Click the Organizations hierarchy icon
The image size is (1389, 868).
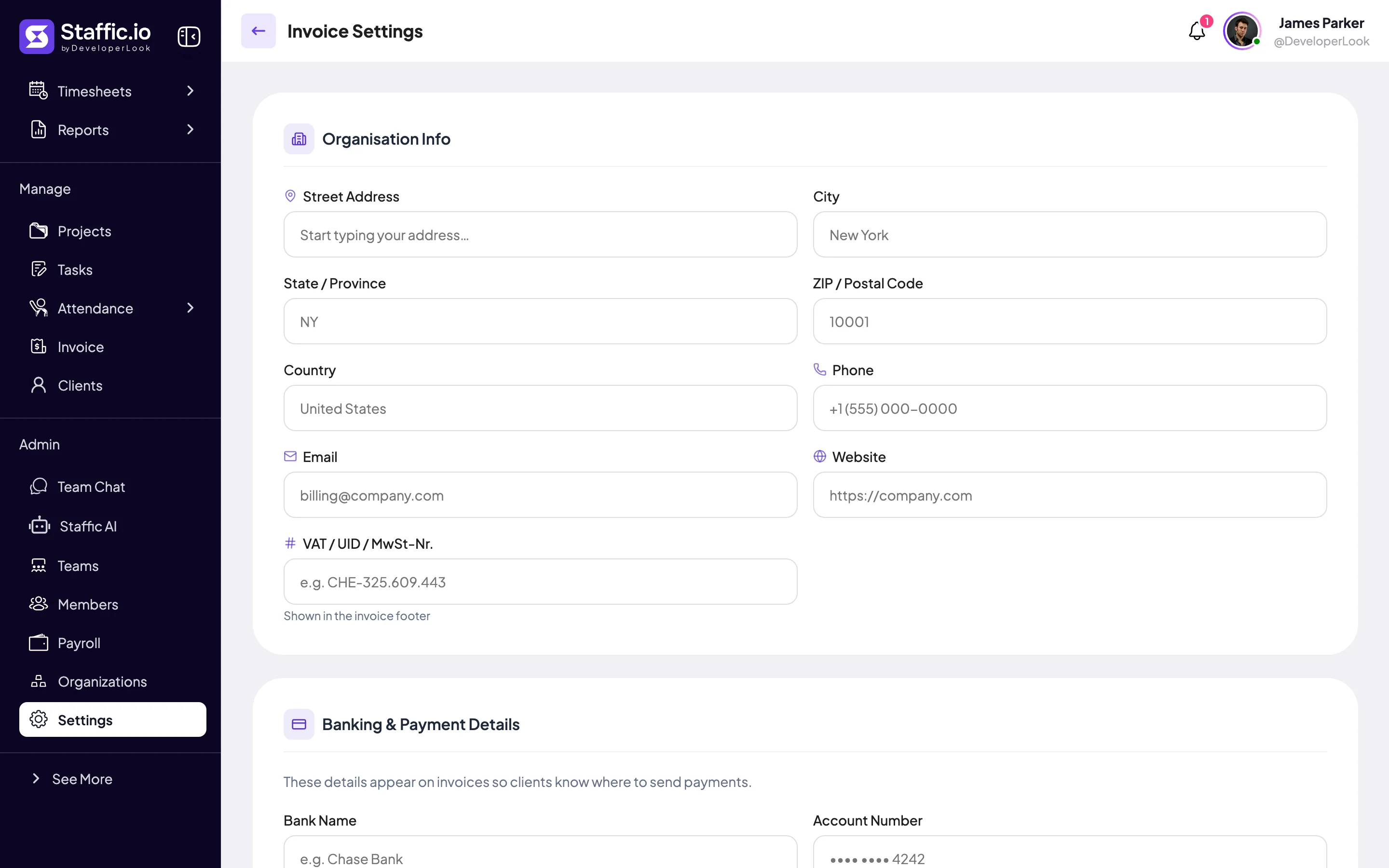click(39, 681)
